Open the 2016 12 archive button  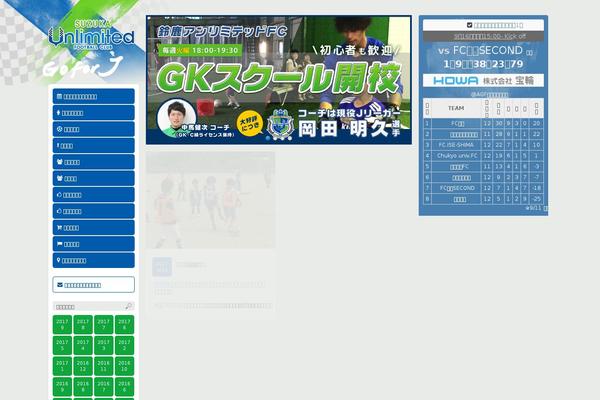click(83, 366)
